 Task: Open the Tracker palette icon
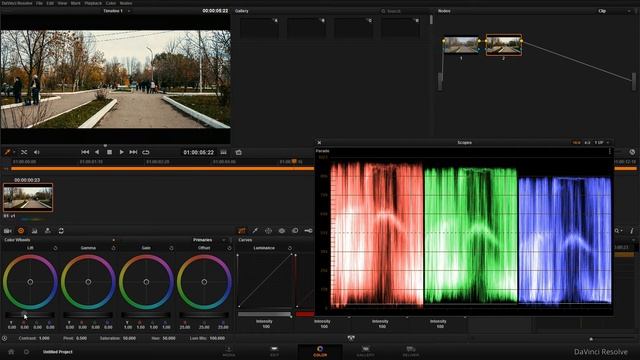click(x=282, y=231)
